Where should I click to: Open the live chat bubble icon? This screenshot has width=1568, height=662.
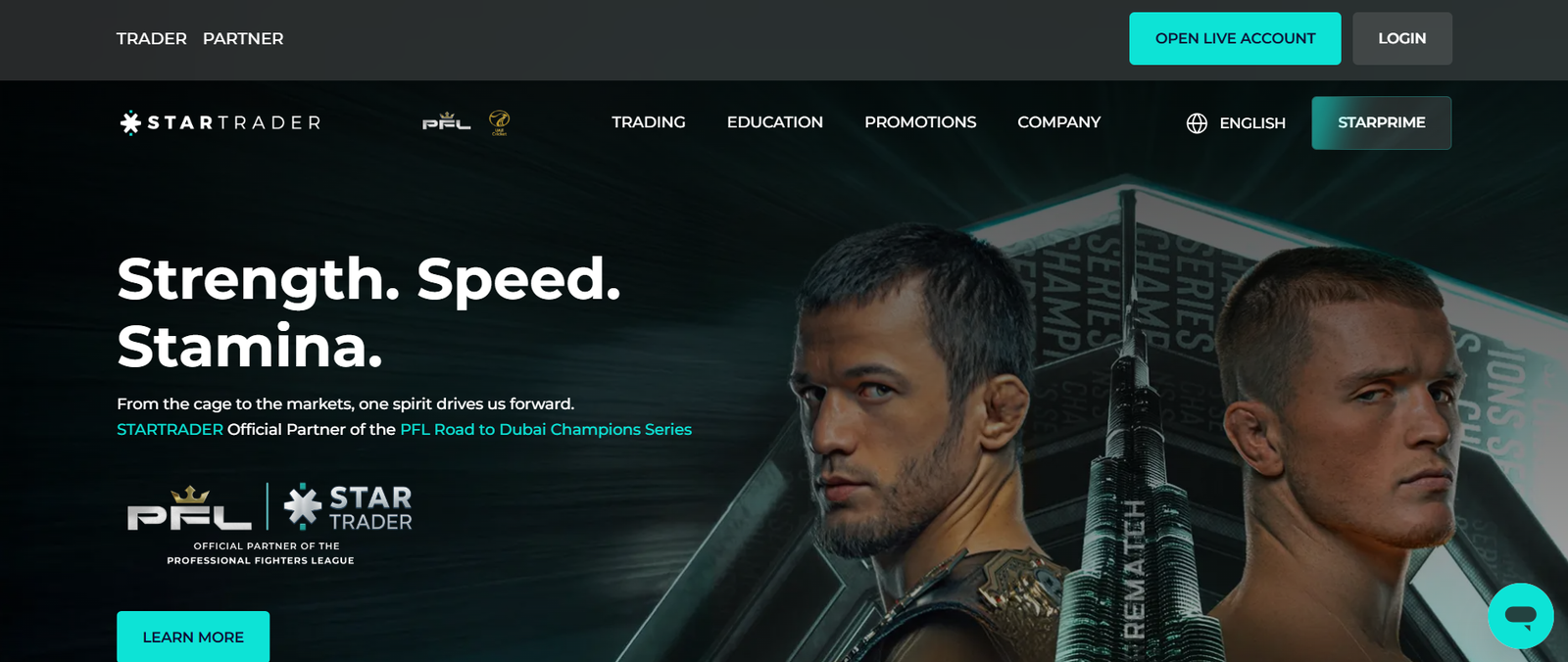(1520, 616)
